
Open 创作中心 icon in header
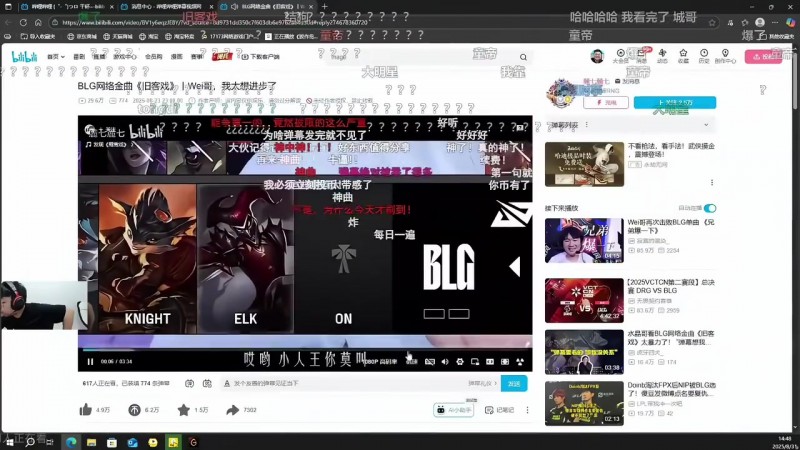pyautogui.click(x=725, y=56)
